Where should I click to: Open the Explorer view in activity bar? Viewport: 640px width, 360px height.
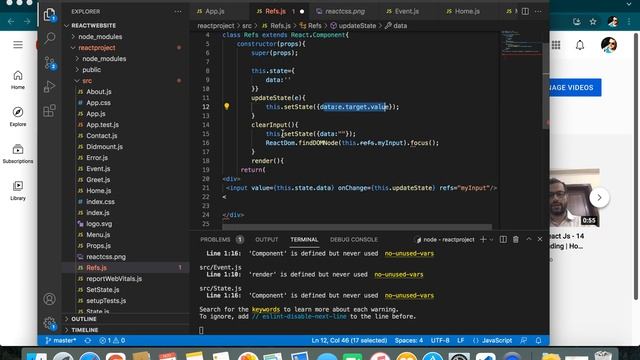click(49, 15)
